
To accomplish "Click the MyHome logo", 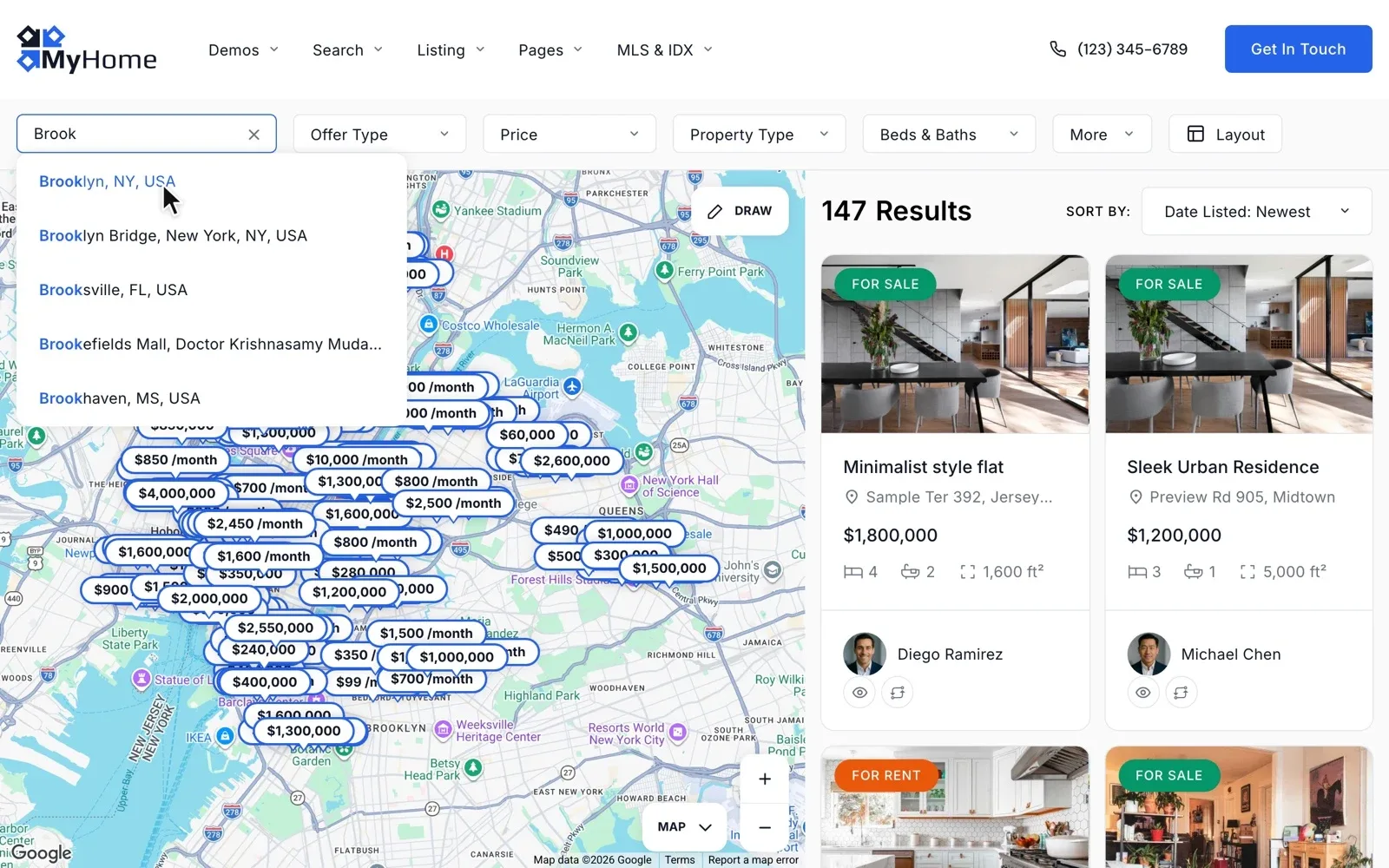I will click(87, 49).
